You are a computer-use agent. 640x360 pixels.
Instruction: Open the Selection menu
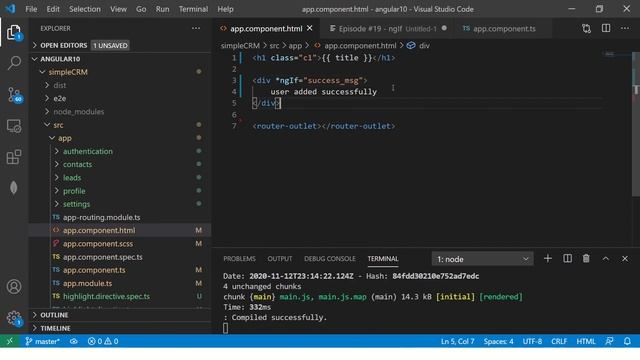pos(84,9)
